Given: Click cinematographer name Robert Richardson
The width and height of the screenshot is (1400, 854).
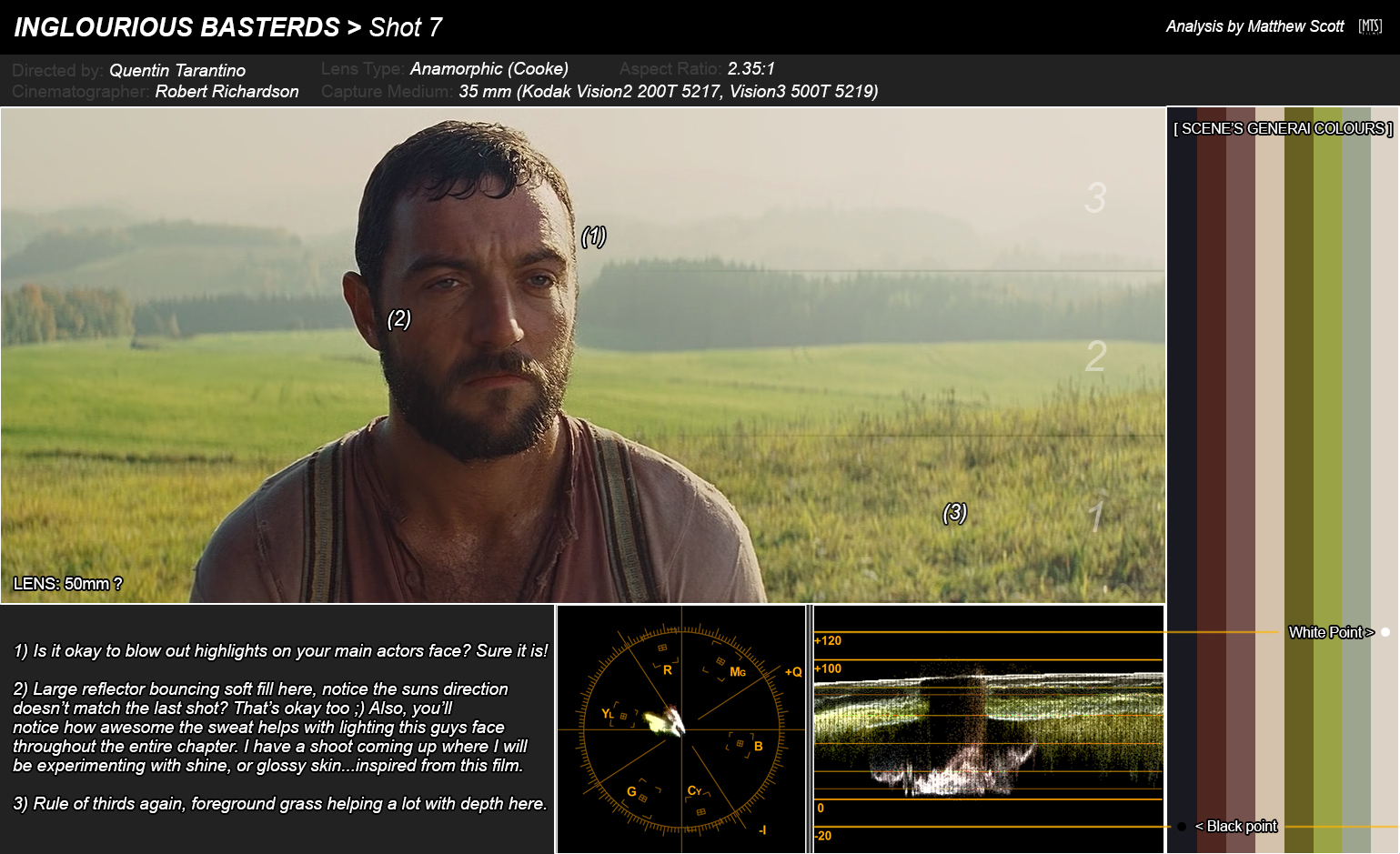Looking at the screenshot, I should (227, 91).
